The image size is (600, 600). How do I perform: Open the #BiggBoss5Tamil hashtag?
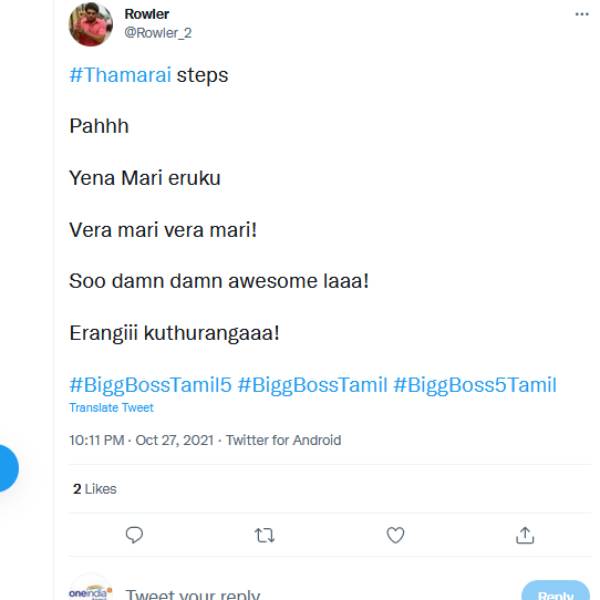(475, 385)
